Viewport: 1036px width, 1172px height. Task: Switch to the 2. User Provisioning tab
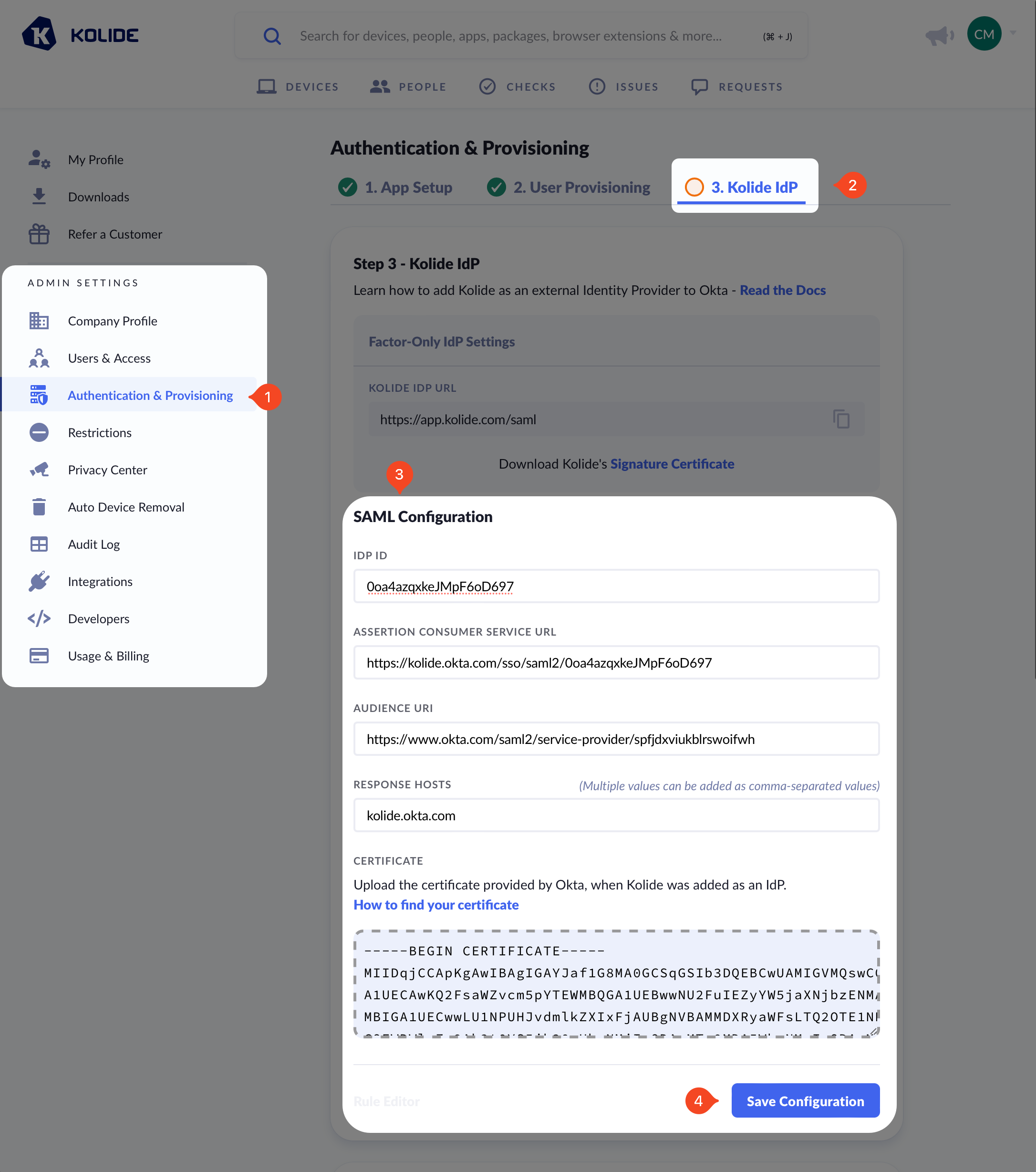569,188
